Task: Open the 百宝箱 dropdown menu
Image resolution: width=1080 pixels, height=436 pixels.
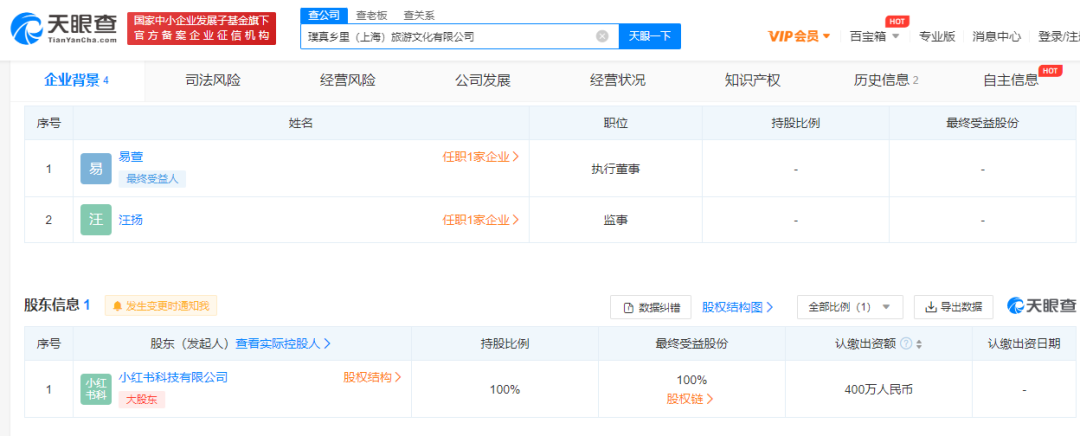Action: pyautogui.click(x=875, y=37)
